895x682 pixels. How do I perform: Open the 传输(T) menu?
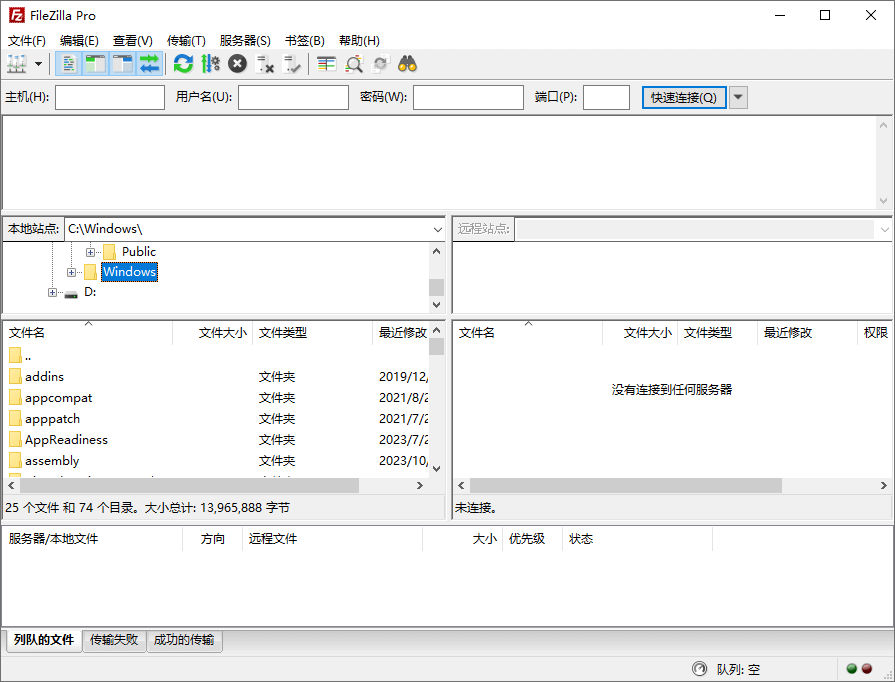tap(186, 41)
